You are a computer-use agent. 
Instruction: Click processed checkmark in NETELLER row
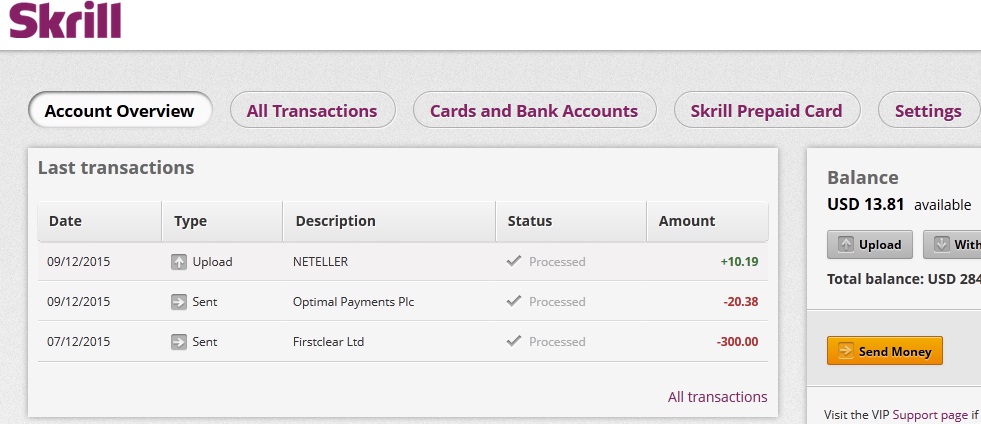click(x=514, y=261)
